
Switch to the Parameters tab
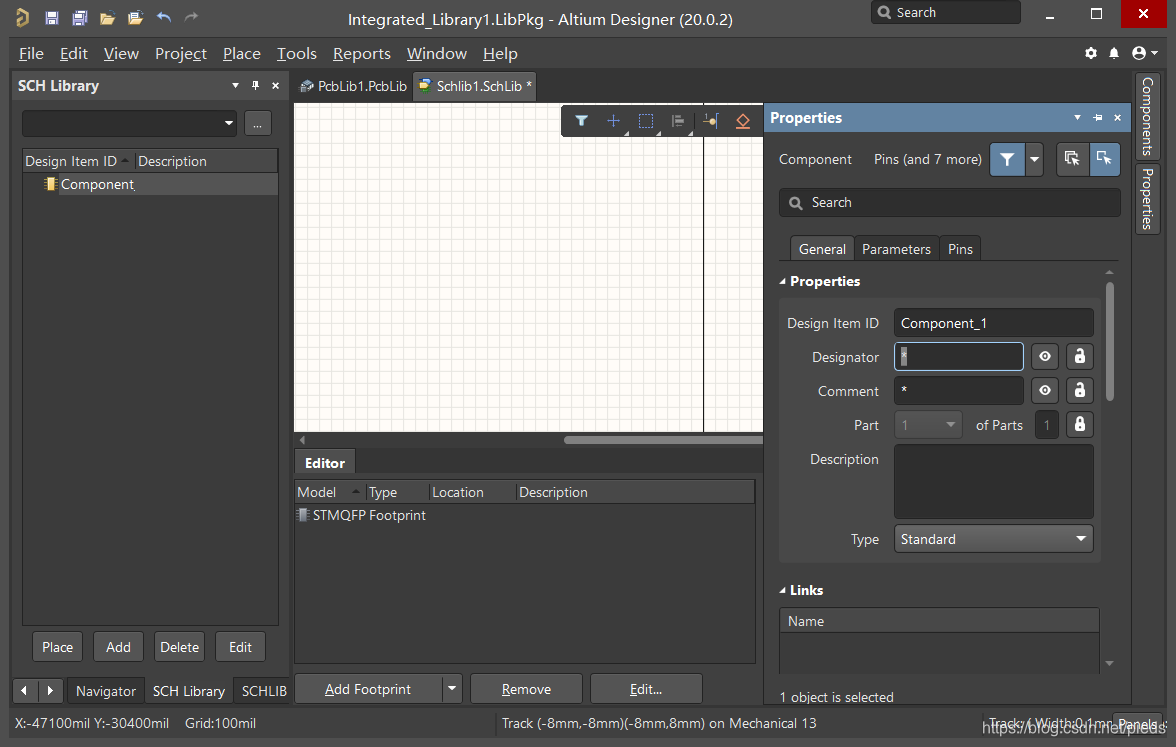pos(896,249)
